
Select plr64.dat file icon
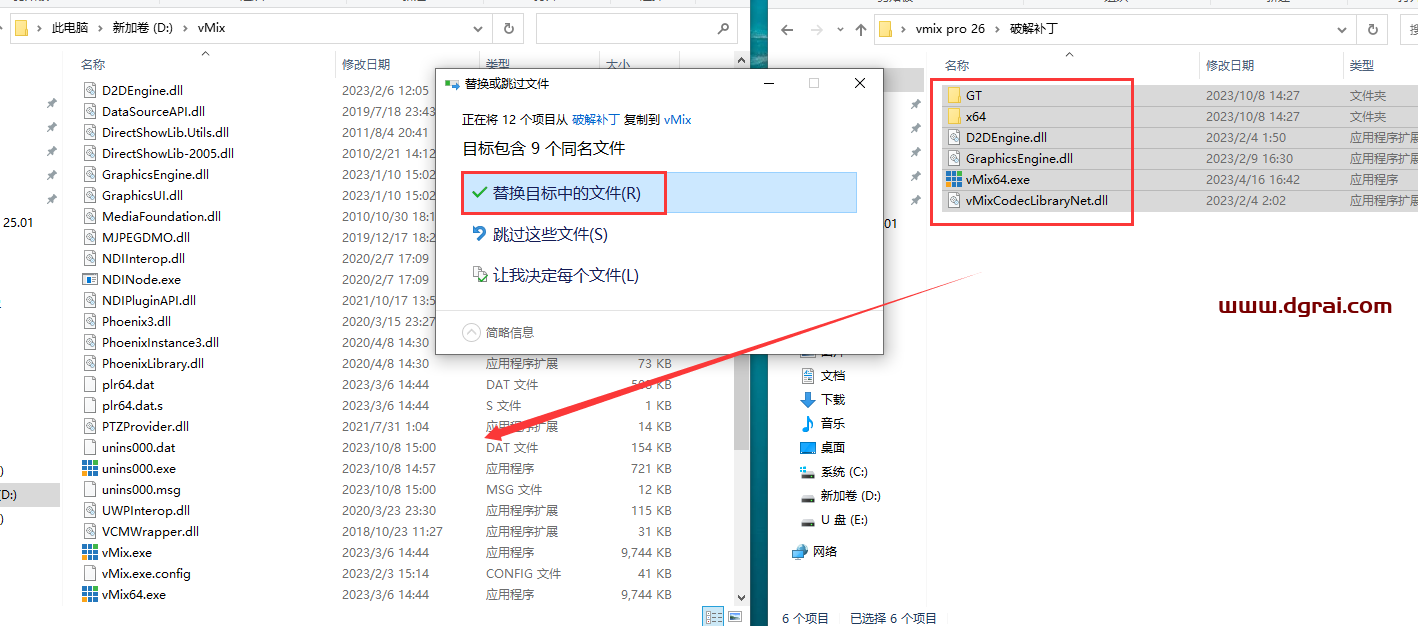(90, 384)
